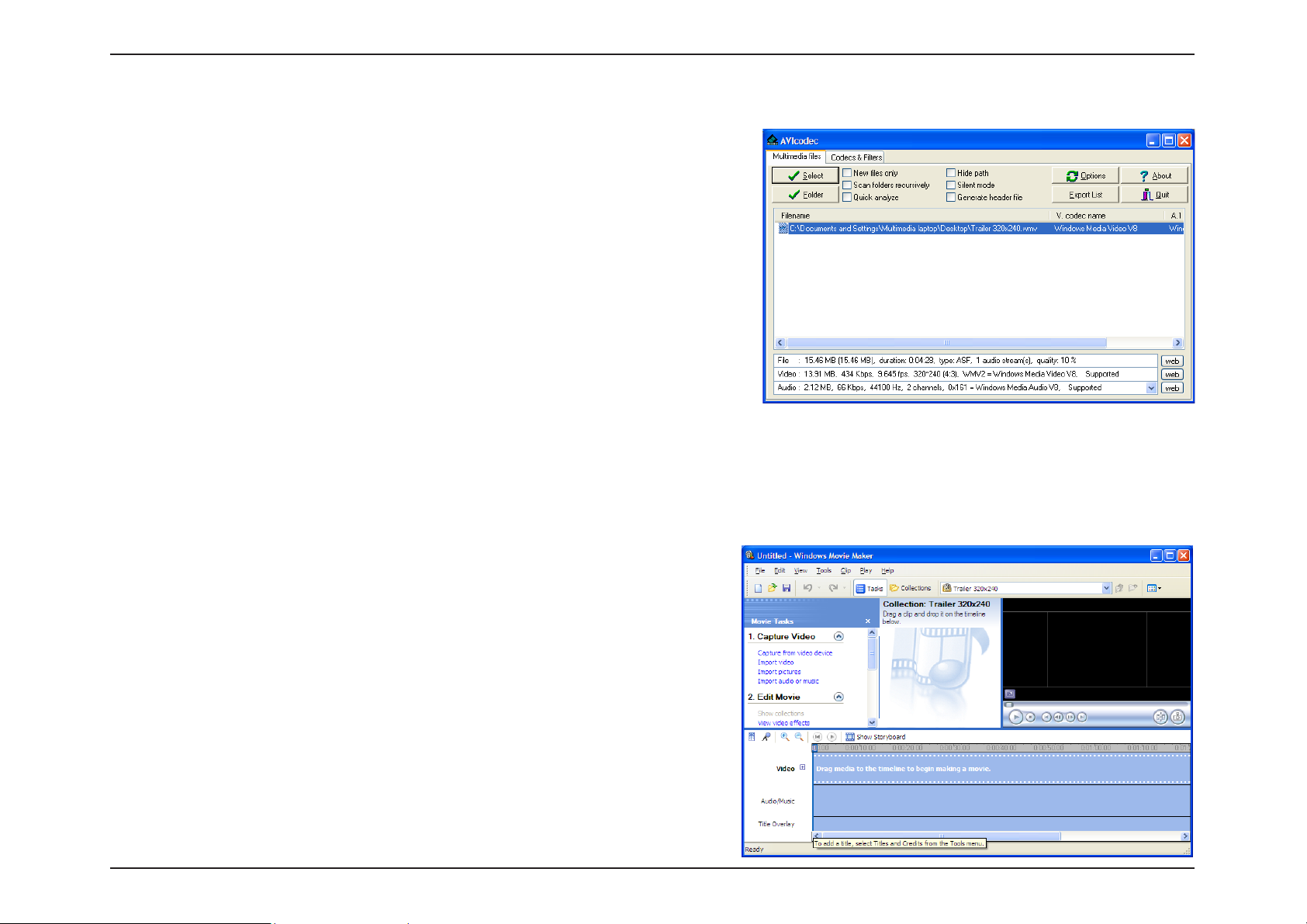The image size is (1307, 924).
Task: Click Play button in preview monitor
Action: (x=1016, y=717)
